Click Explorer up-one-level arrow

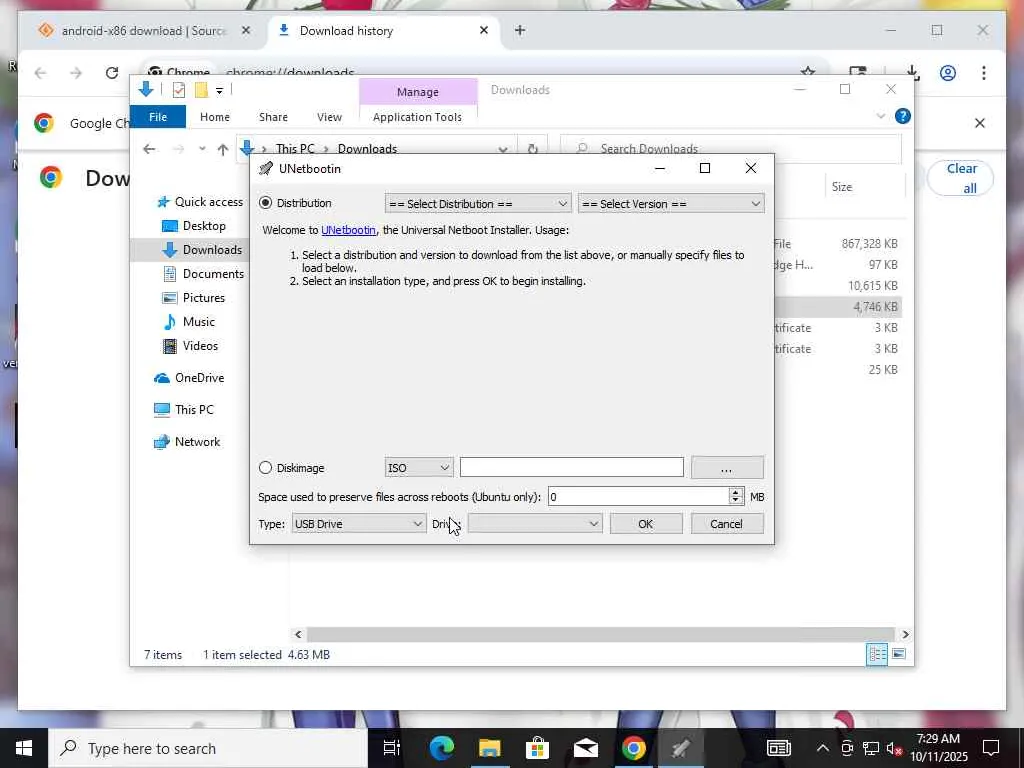[223, 150]
